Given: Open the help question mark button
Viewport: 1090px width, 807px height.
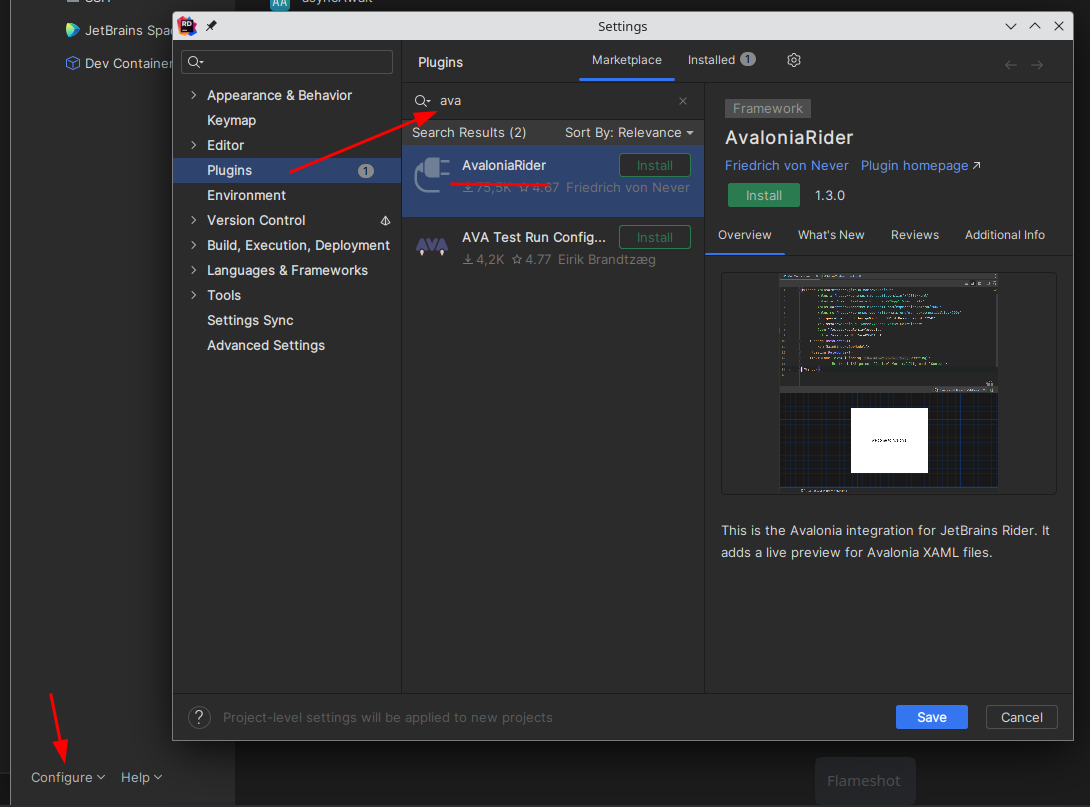Looking at the screenshot, I should tap(200, 717).
